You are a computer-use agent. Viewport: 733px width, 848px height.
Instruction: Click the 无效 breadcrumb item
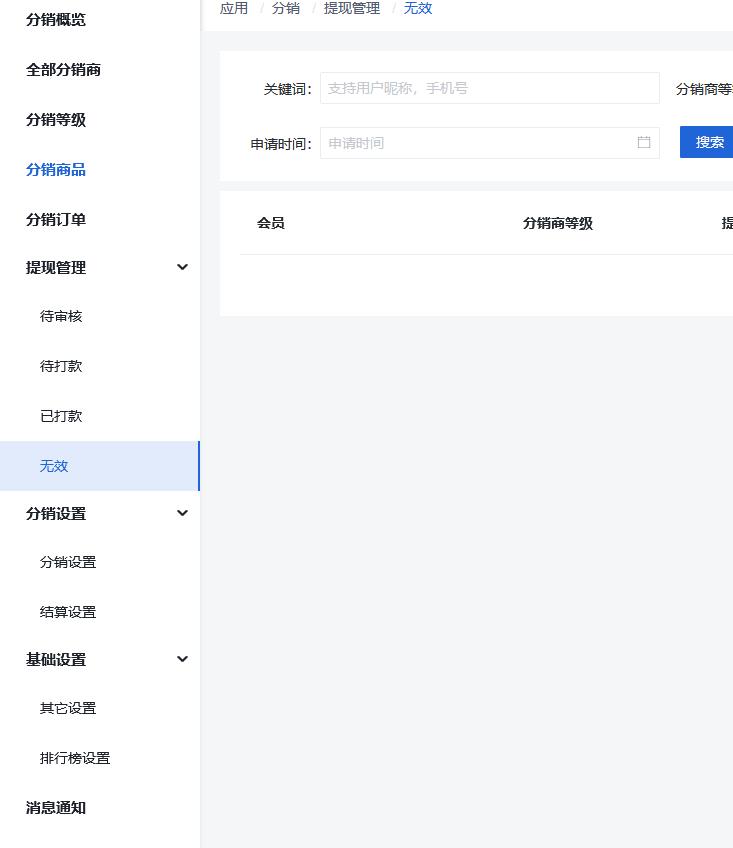pos(418,8)
